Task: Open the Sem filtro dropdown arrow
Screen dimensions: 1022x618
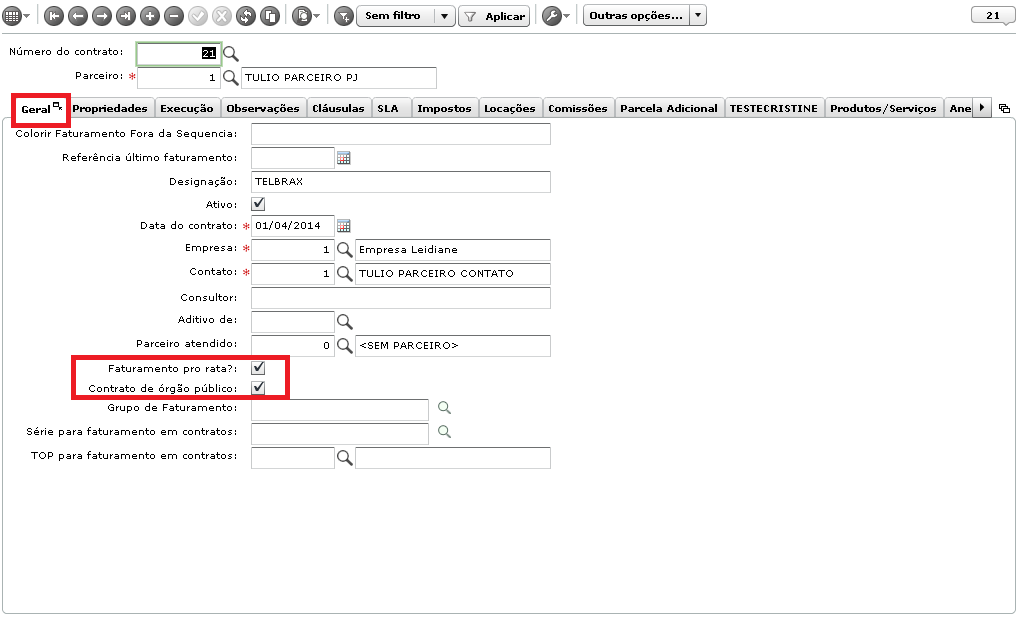Action: pyautogui.click(x=445, y=16)
